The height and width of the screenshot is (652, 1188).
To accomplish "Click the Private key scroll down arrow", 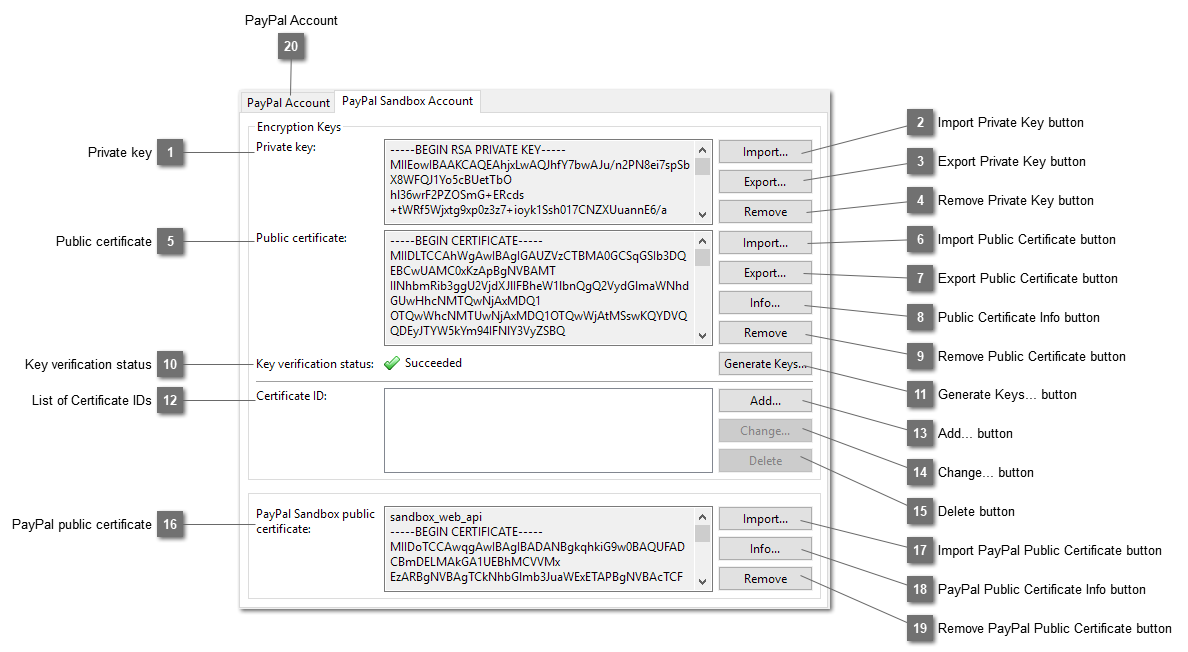I will 702,214.
